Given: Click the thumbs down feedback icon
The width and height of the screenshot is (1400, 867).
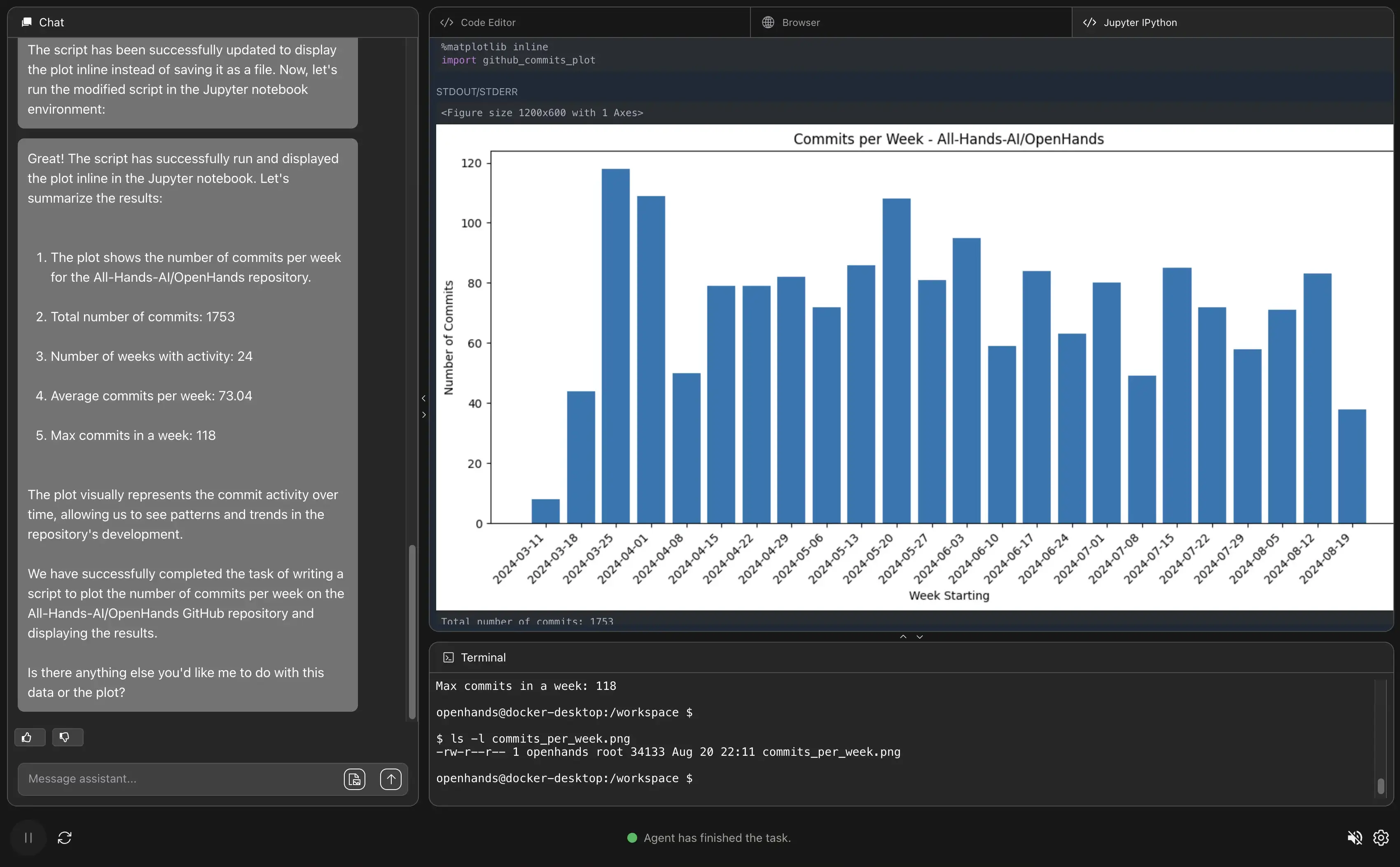Looking at the screenshot, I should click(x=65, y=737).
